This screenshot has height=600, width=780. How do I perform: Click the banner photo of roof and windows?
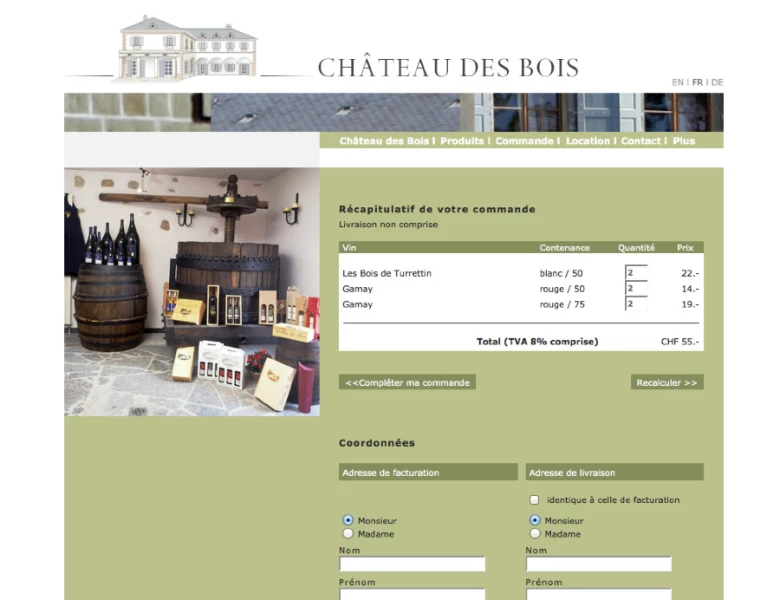[x=393, y=112]
